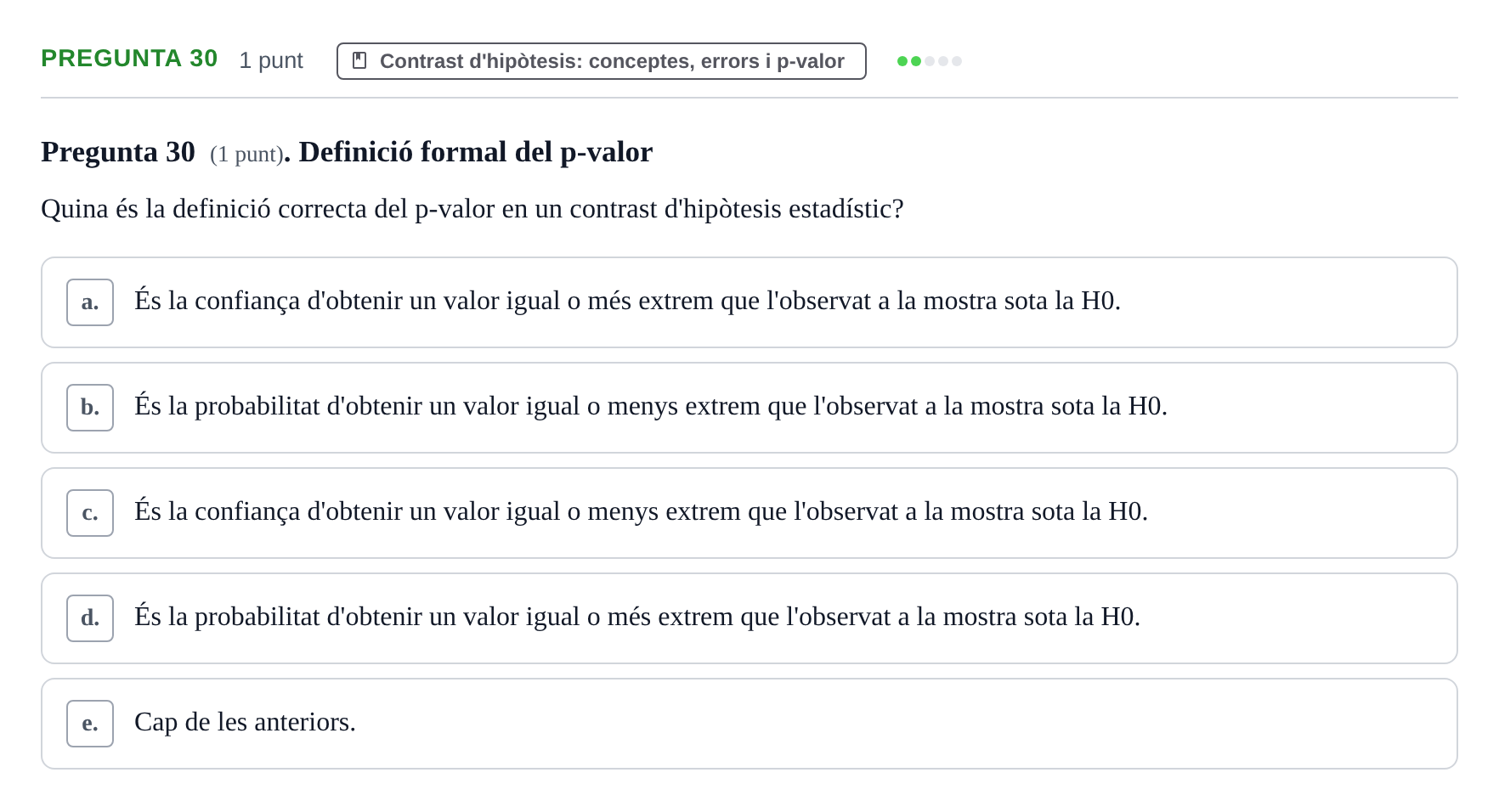Image resolution: width=1499 pixels, height=812 pixels.
Task: Click the green 'PREGUNTA 30' header label
Action: (x=129, y=59)
